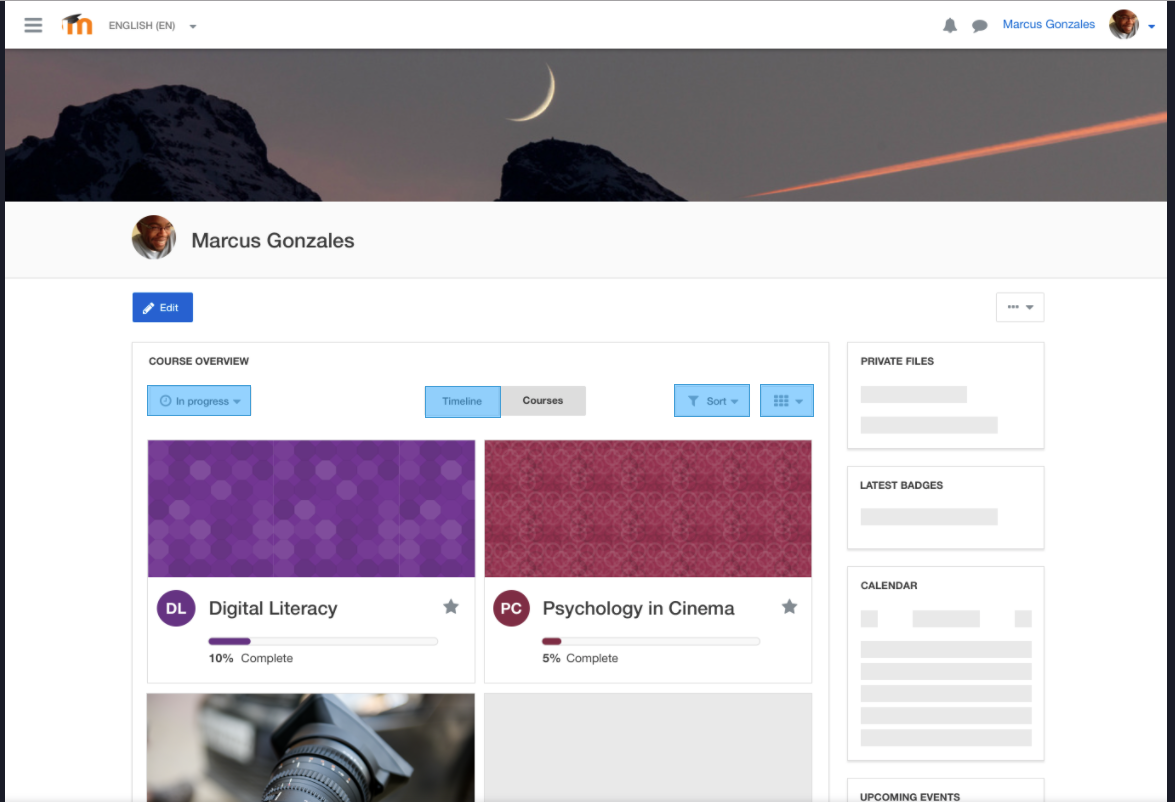The image size is (1175, 802).
Task: Open the notifications bell
Action: point(949,25)
